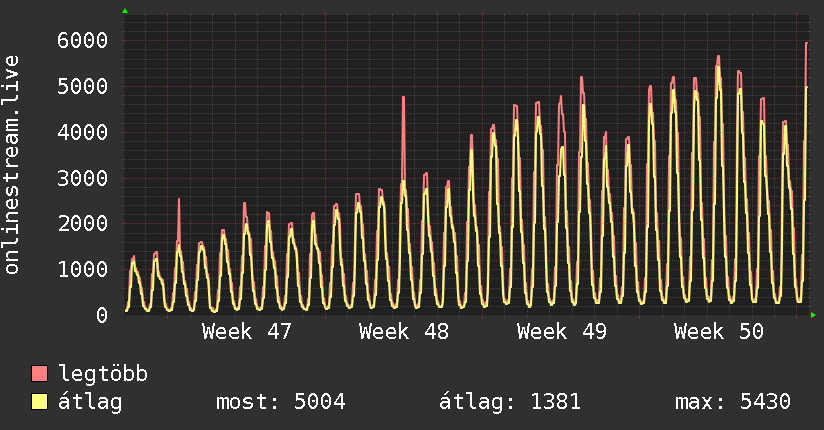Click the yellow átlag legend color swatch

coord(39,402)
